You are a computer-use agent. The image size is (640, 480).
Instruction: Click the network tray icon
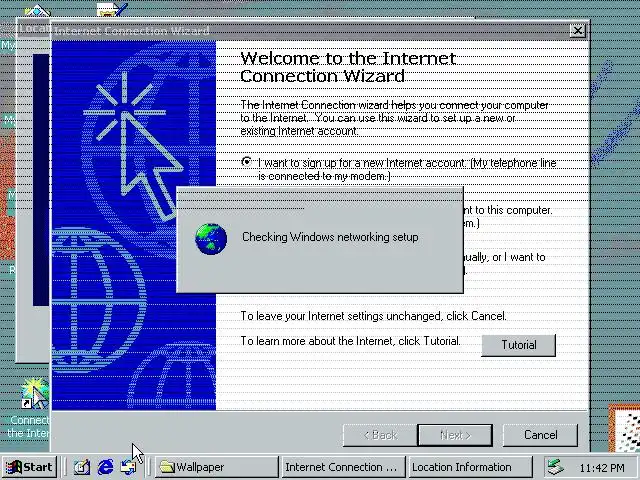click(x=556, y=467)
